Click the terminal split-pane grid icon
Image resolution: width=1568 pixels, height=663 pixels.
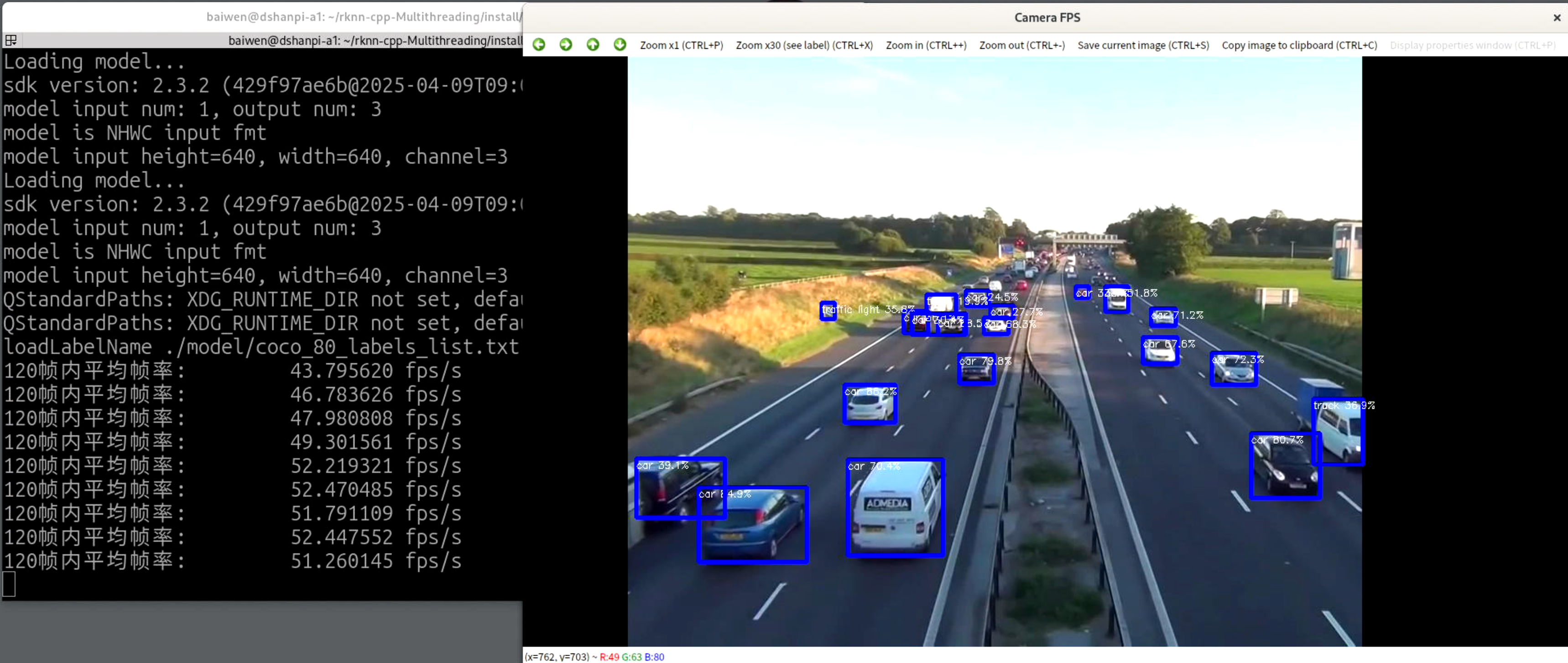pos(11,41)
